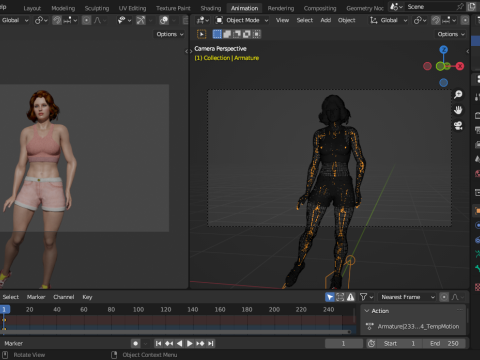Open the timeline Channel menu
The height and width of the screenshot is (360, 480).
click(x=64, y=297)
